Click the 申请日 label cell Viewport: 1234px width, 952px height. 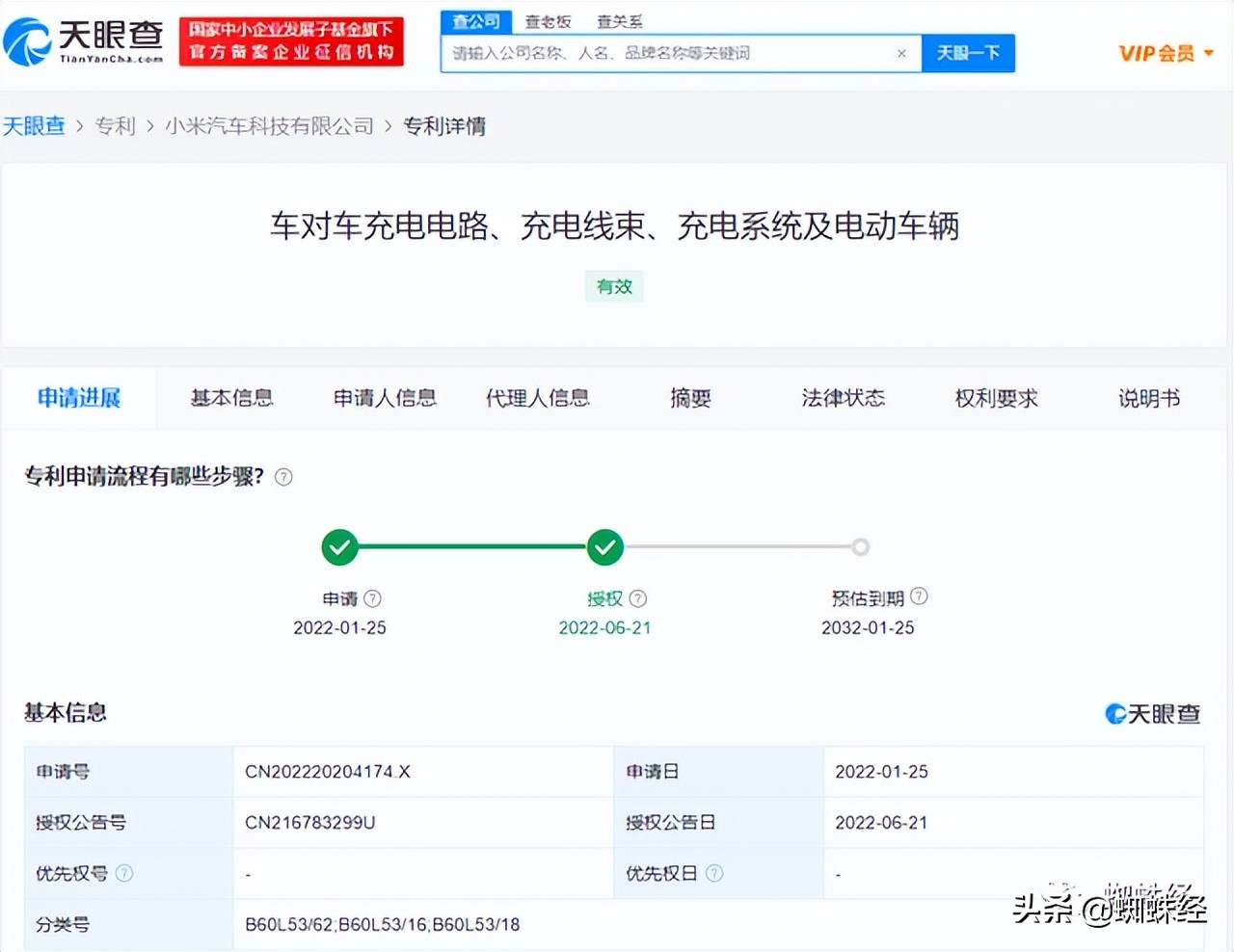coord(718,772)
